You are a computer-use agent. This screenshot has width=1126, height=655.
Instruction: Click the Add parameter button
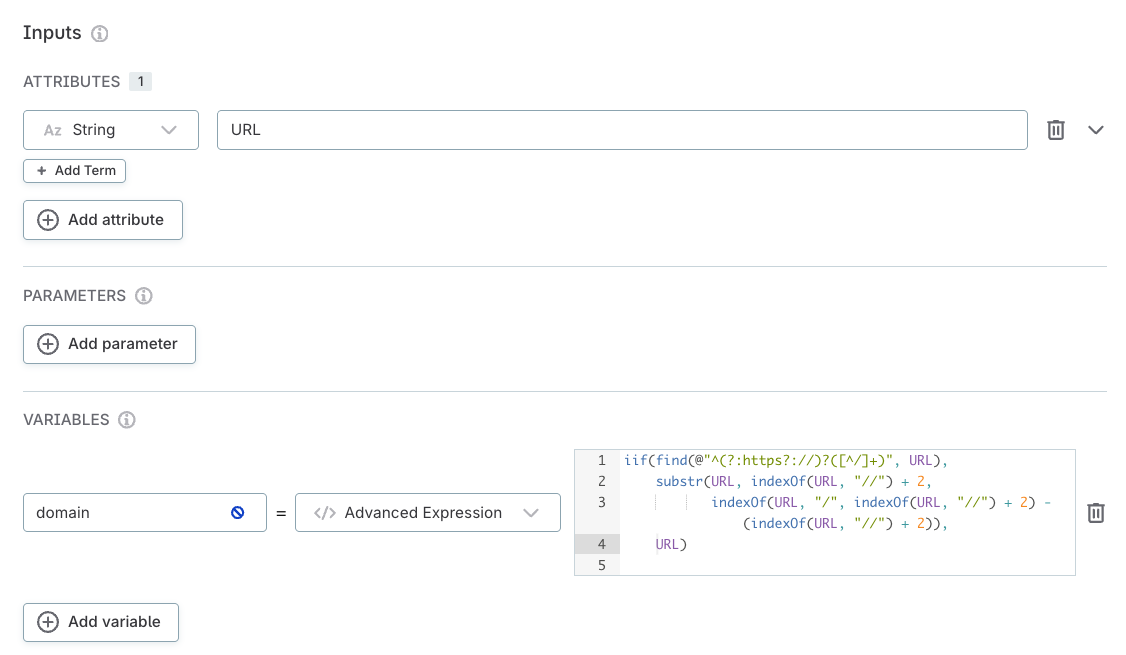109,344
